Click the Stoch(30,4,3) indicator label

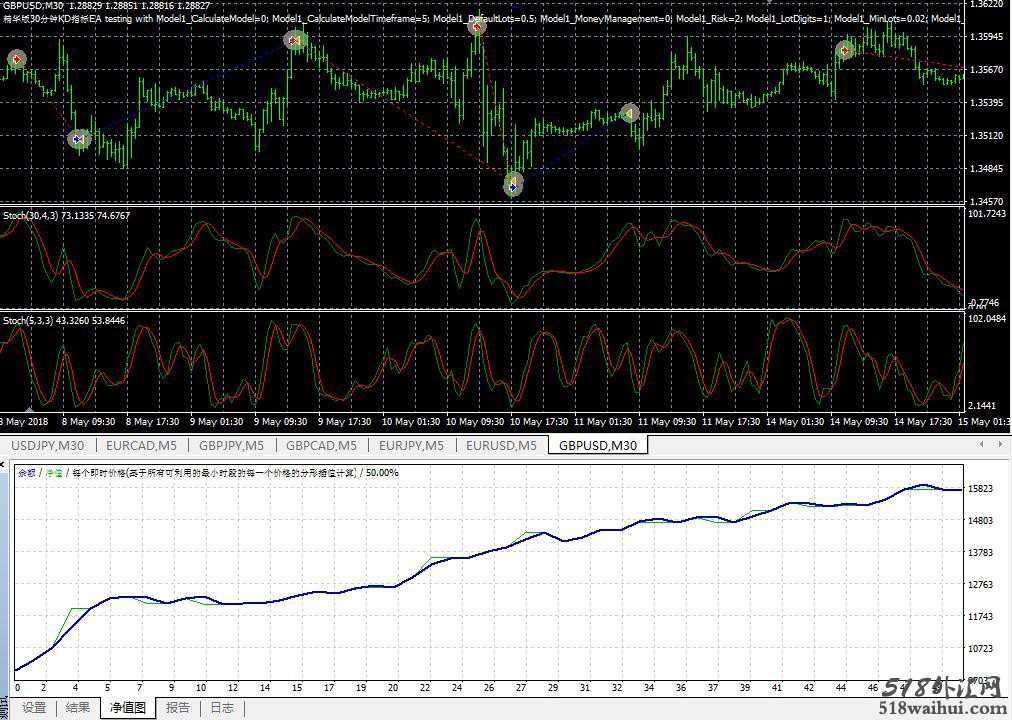pos(66,215)
